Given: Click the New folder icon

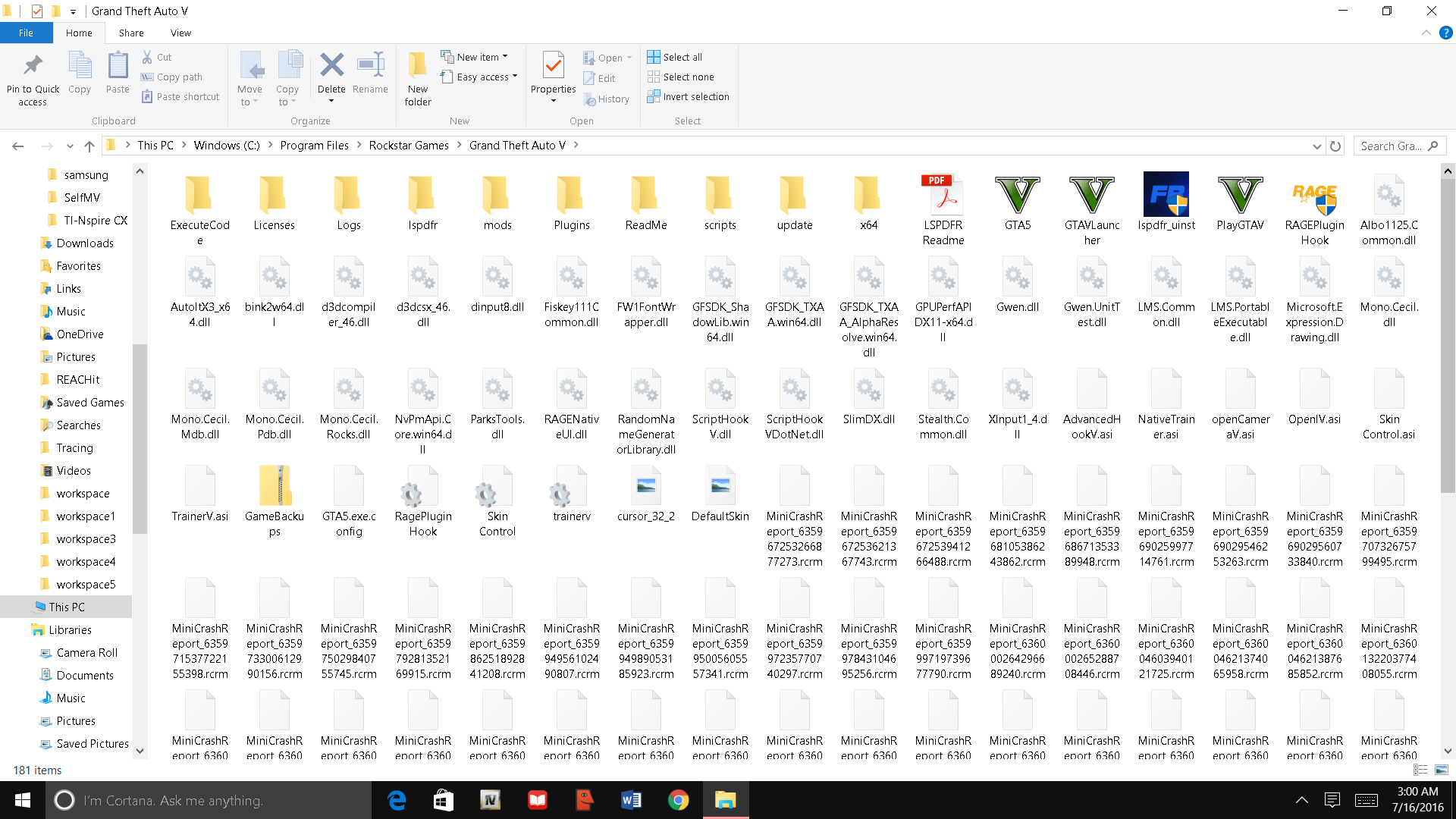Looking at the screenshot, I should 417,67.
